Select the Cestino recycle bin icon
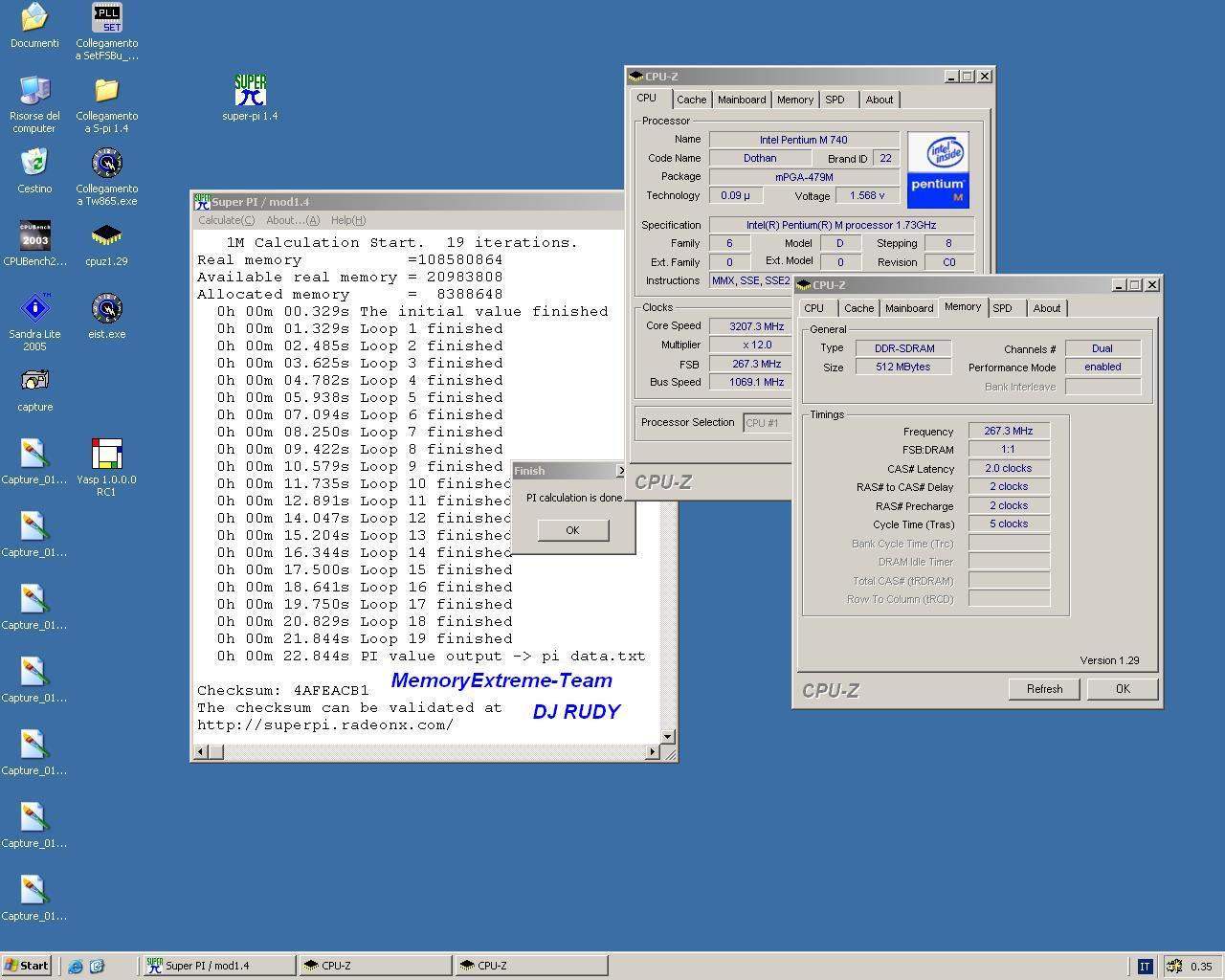The height and width of the screenshot is (980, 1225). pyautogui.click(x=34, y=171)
